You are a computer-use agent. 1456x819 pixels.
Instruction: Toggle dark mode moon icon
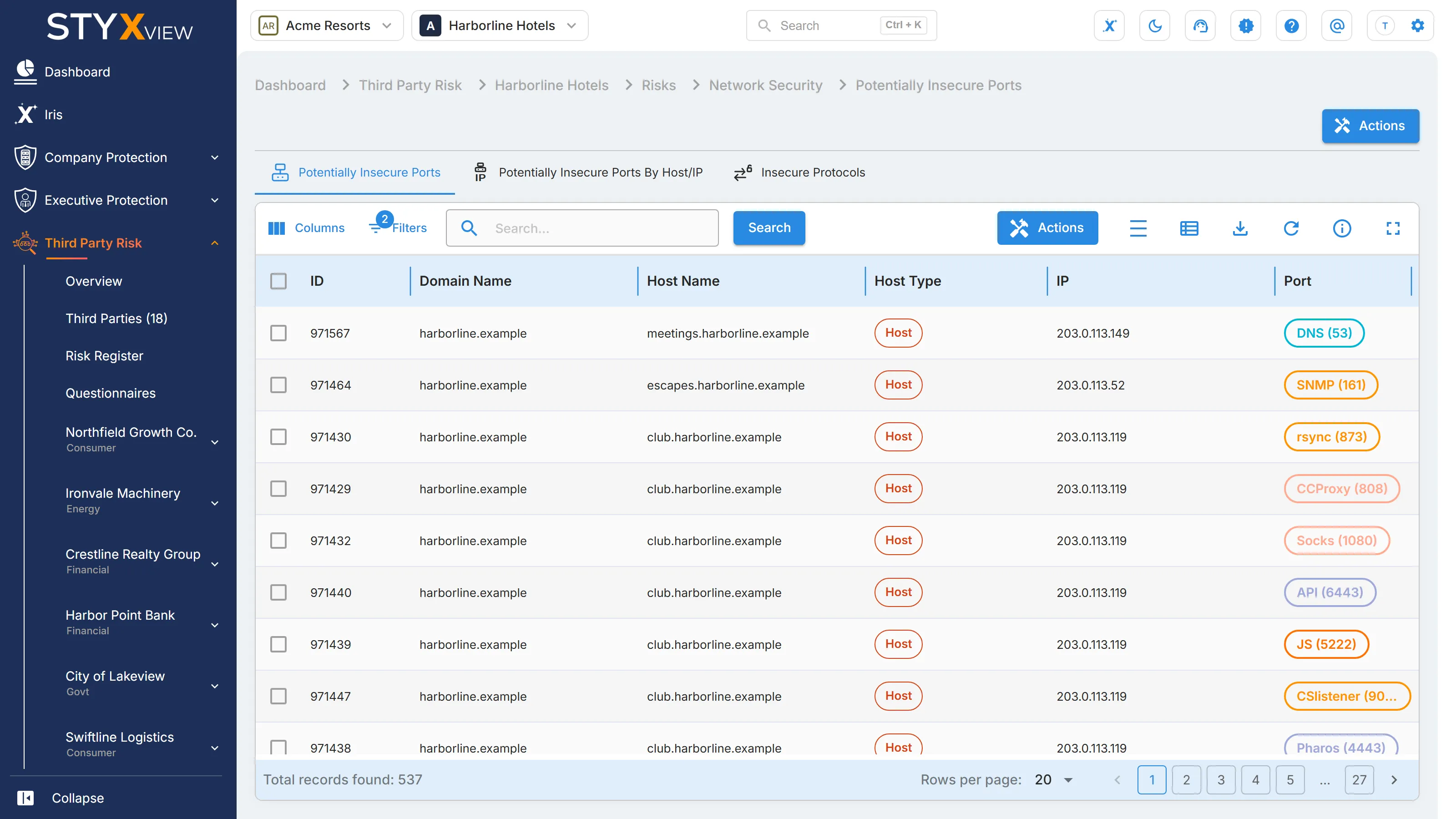(x=1155, y=25)
